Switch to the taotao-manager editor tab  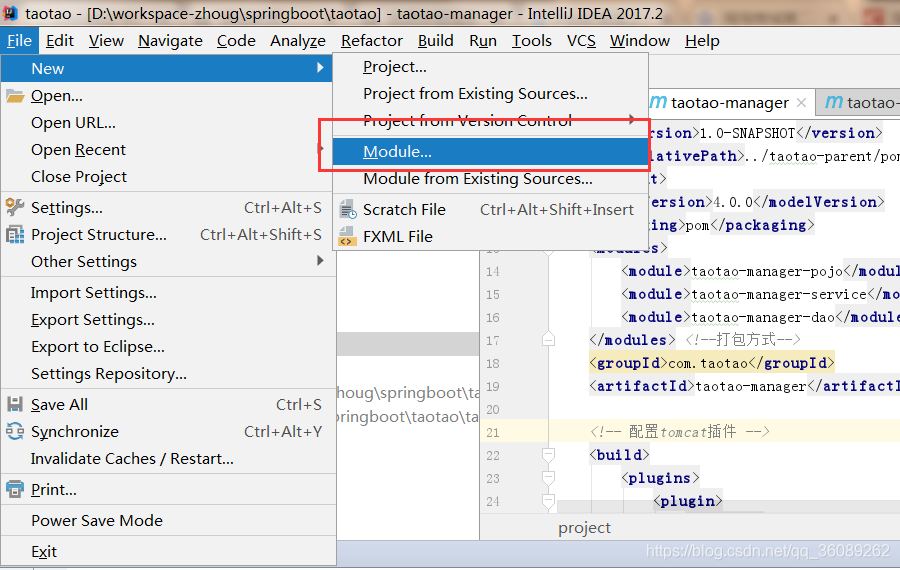[x=730, y=103]
